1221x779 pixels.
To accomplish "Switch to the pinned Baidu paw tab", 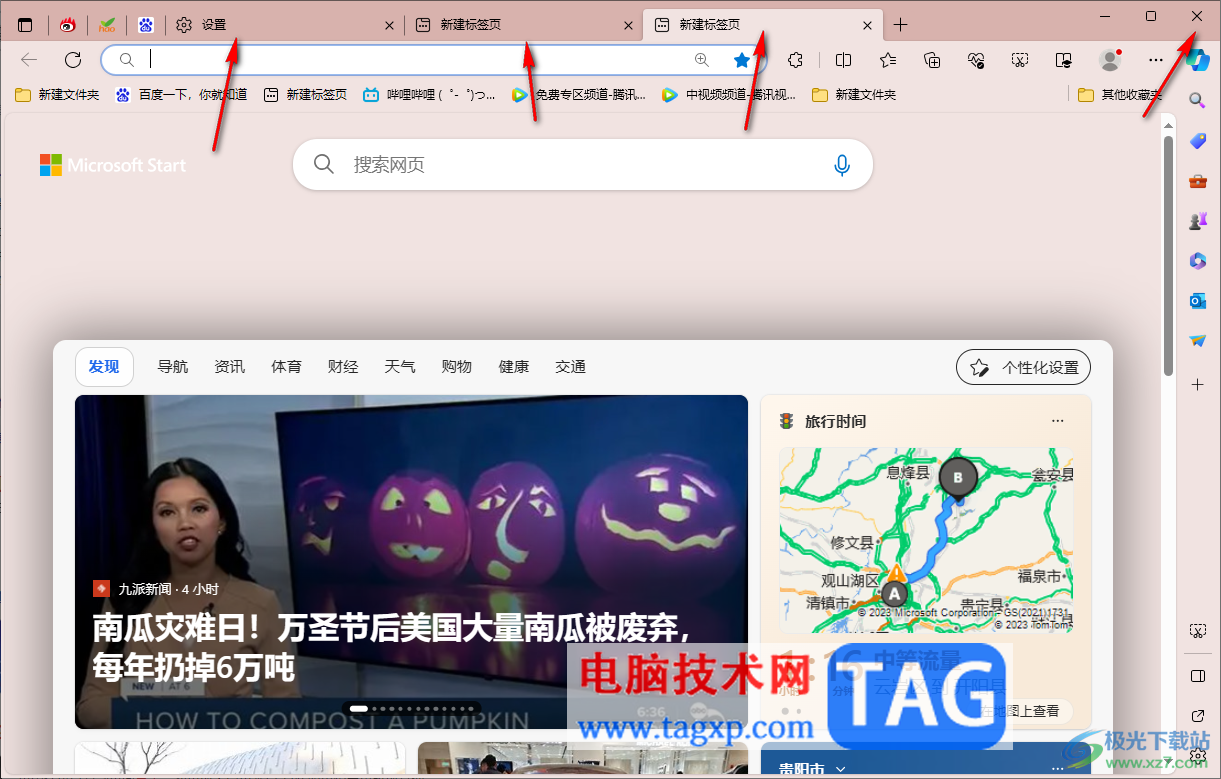I will pyautogui.click(x=146, y=25).
